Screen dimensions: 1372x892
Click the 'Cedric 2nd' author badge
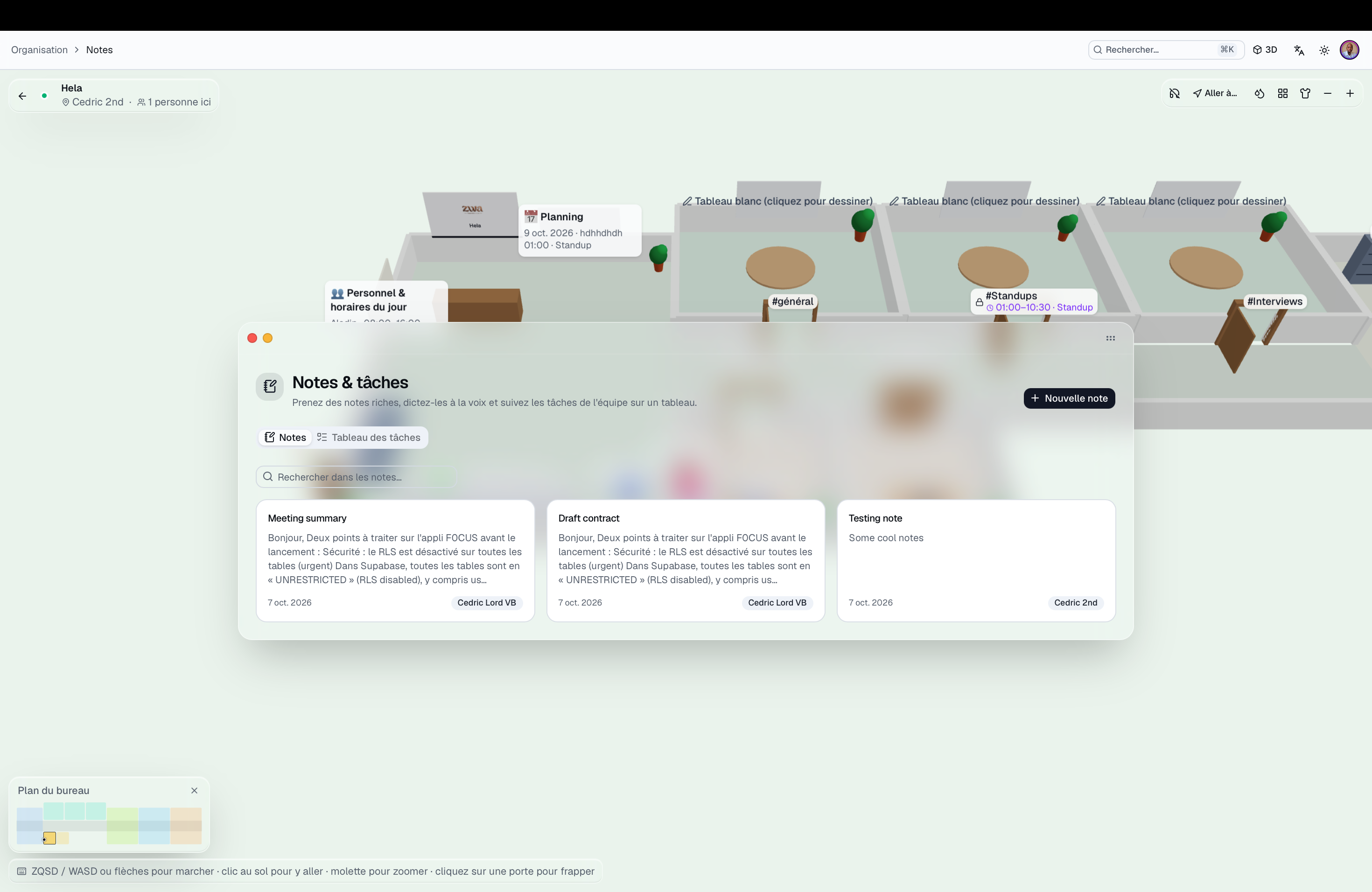pyautogui.click(x=1075, y=603)
